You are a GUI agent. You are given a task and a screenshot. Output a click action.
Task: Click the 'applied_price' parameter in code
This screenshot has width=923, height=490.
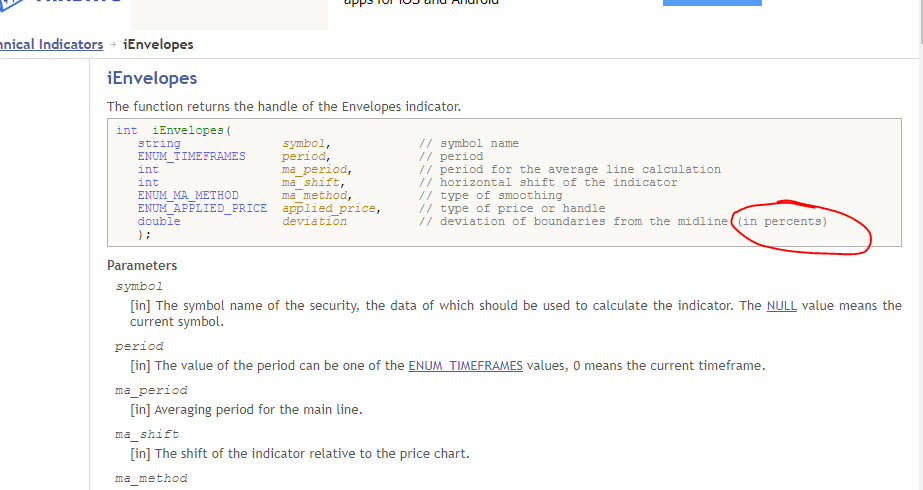pos(328,208)
